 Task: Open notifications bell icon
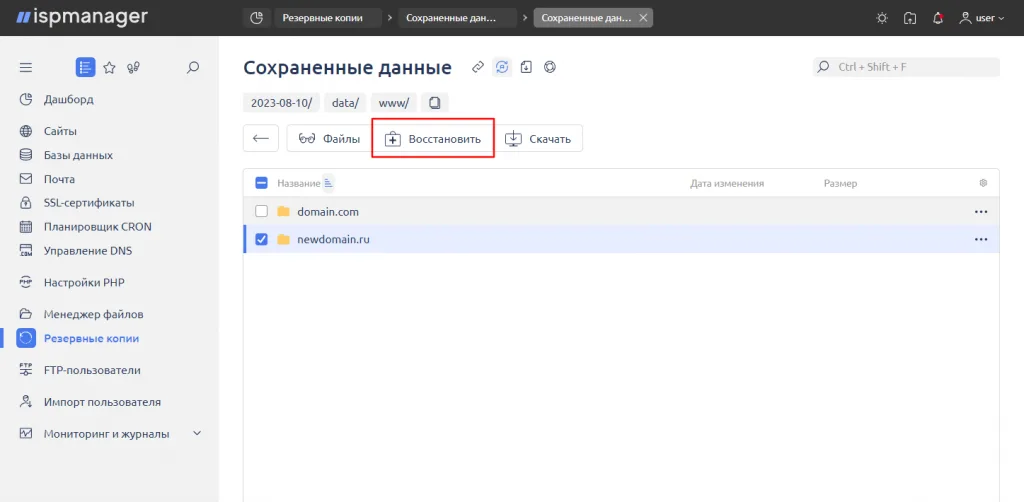[938, 18]
